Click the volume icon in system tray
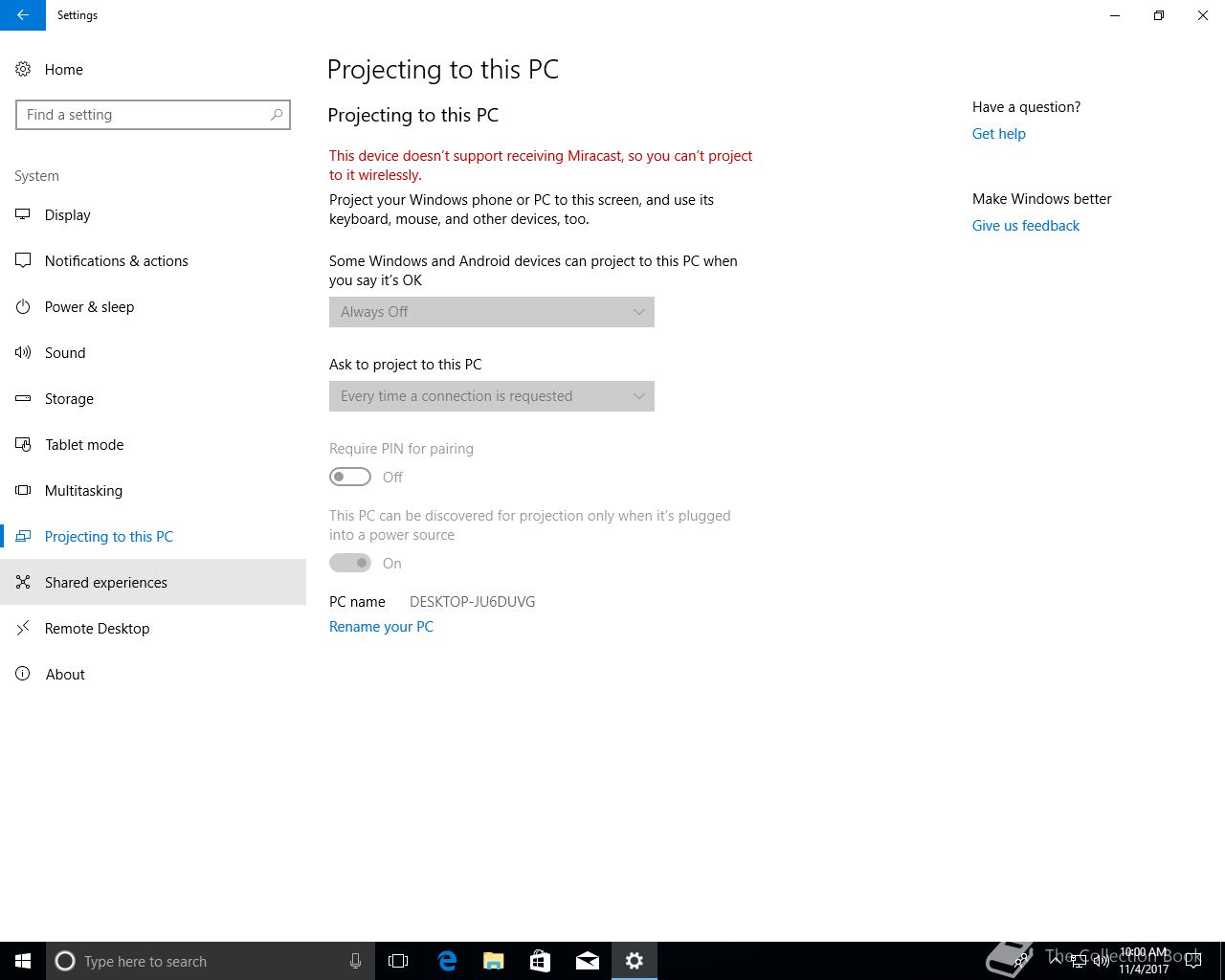This screenshot has width=1225, height=980. 1102,961
